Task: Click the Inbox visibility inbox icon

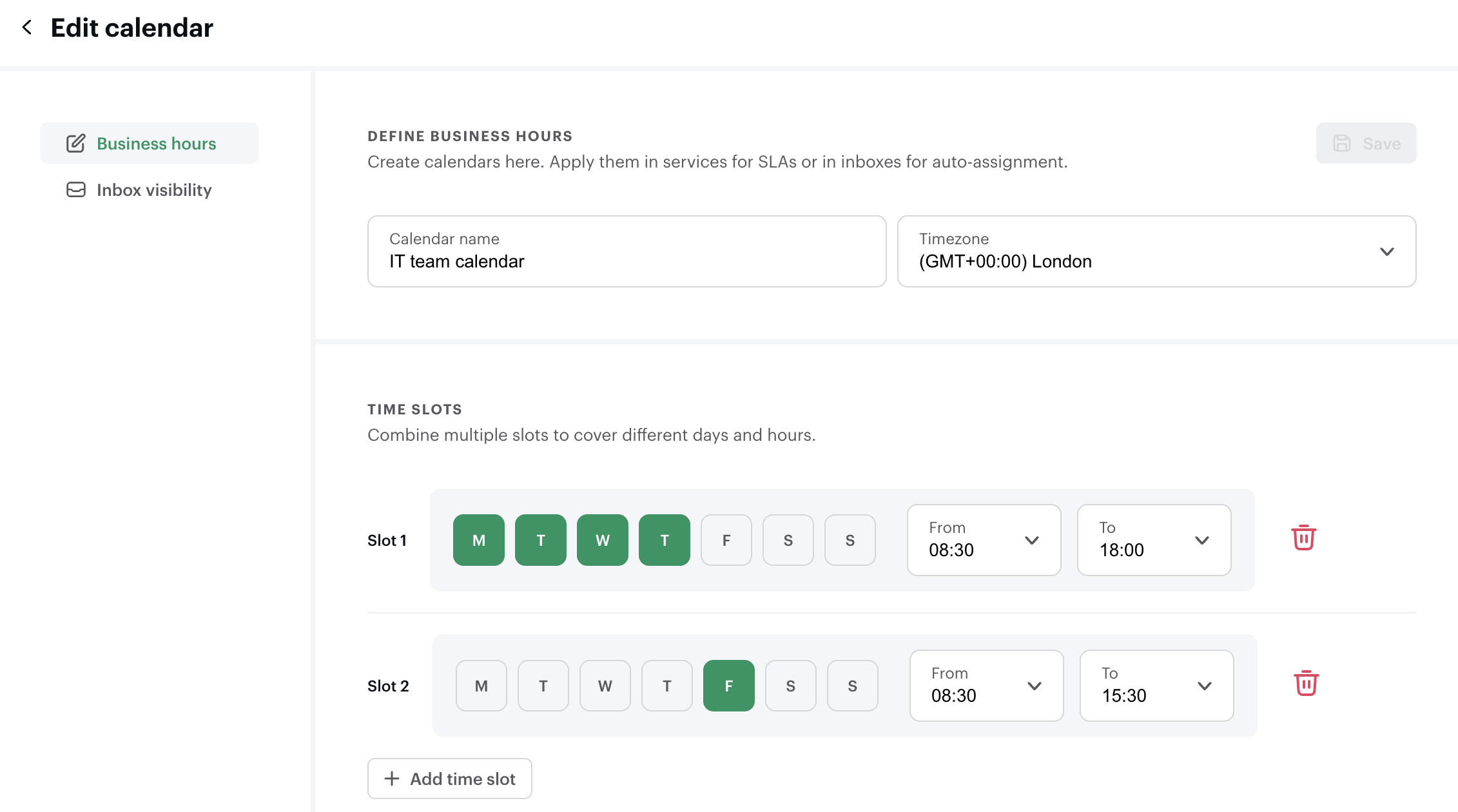Action: tap(76, 189)
